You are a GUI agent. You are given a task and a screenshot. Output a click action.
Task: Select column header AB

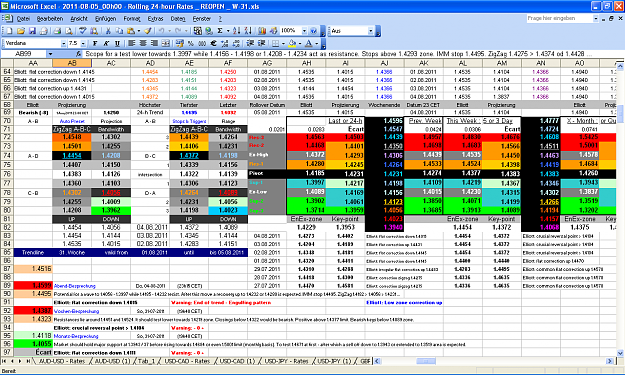tap(72, 63)
